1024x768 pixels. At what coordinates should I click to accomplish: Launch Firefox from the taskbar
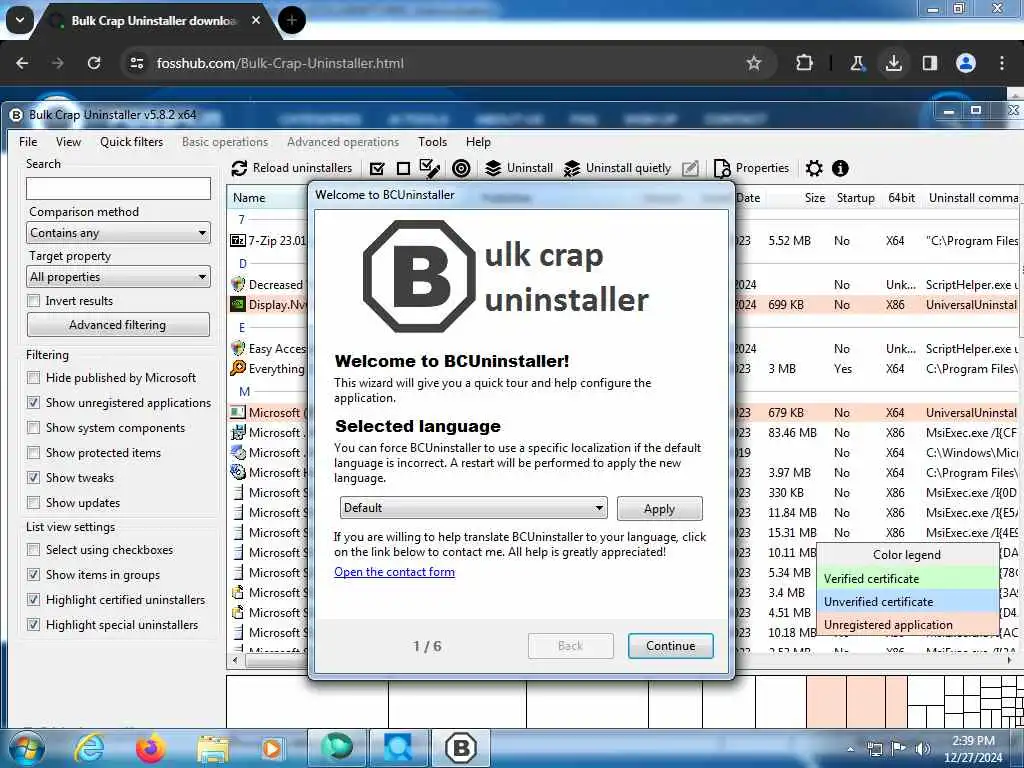click(x=150, y=748)
